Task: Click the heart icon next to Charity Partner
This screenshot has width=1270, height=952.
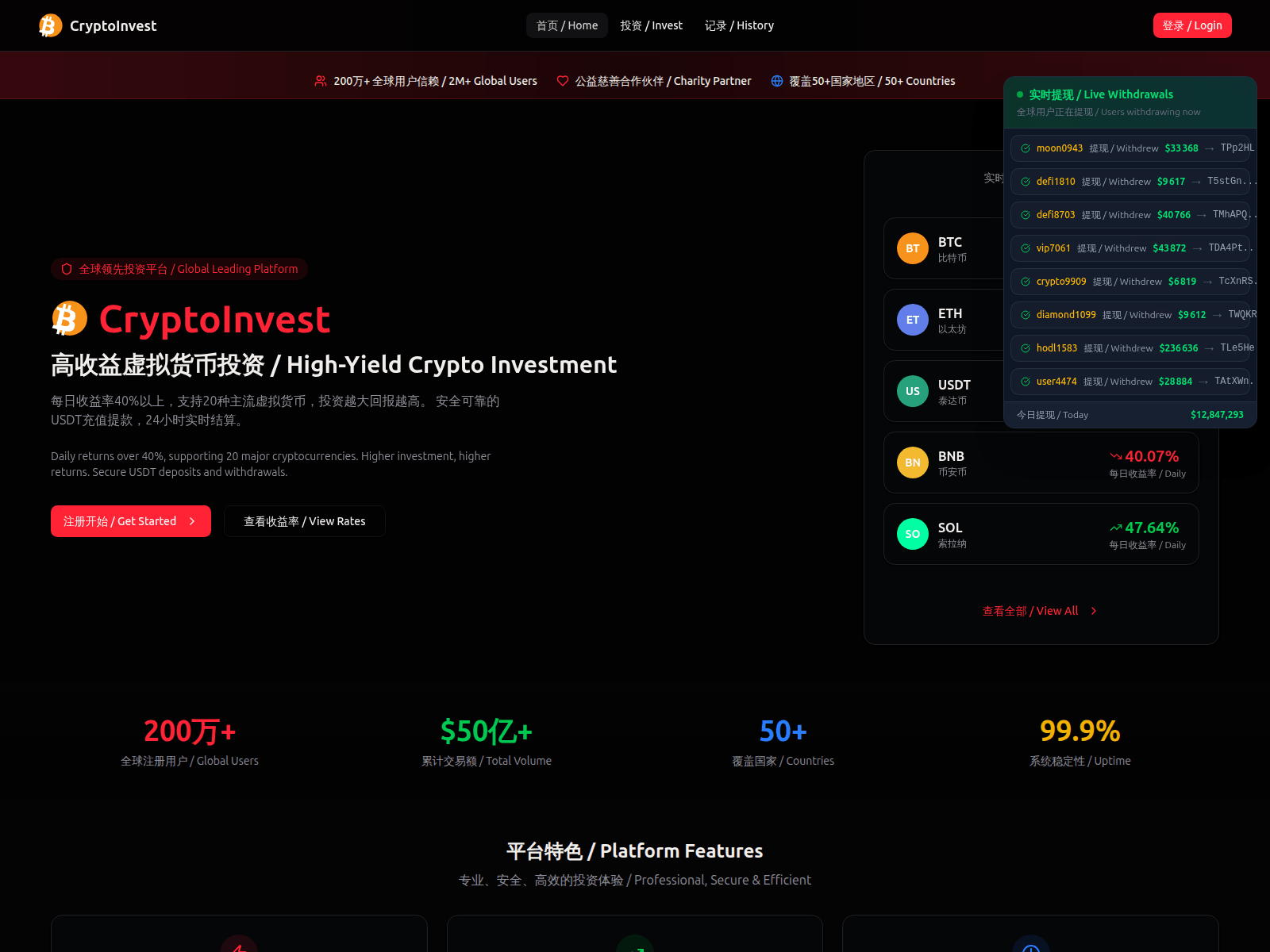Action: point(562,80)
